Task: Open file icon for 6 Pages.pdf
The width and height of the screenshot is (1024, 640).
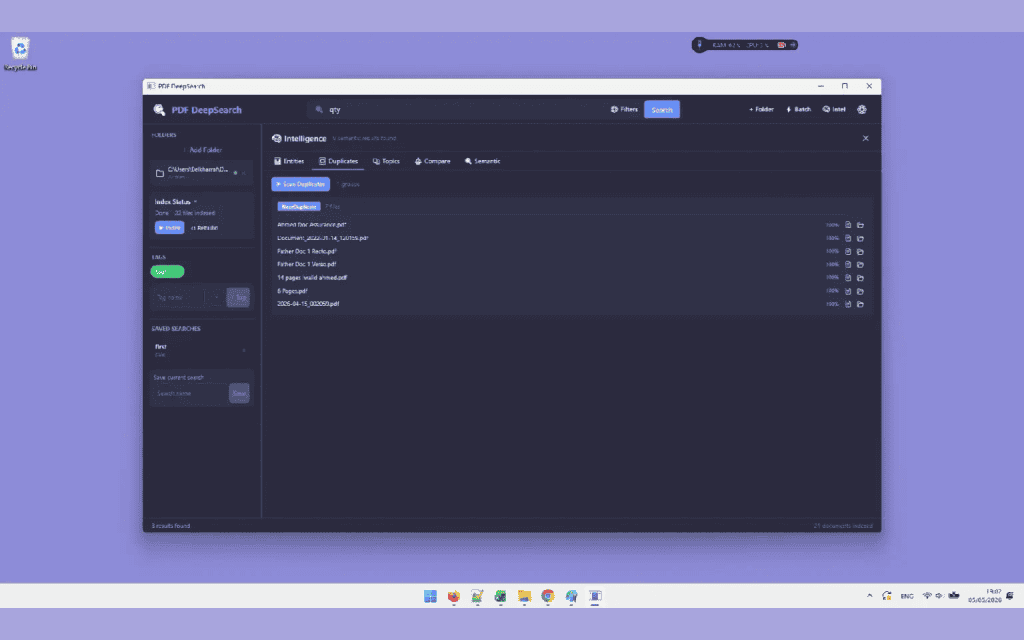Action: (x=848, y=291)
